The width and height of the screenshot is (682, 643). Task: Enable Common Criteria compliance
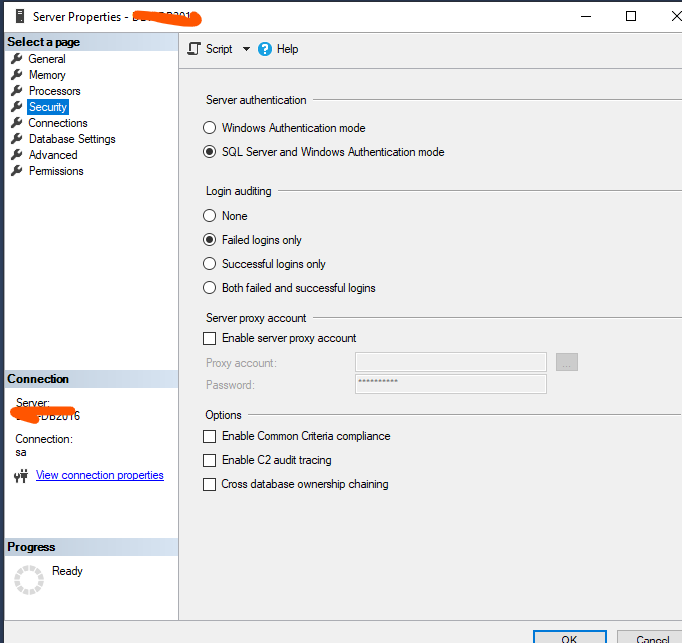(x=210, y=436)
